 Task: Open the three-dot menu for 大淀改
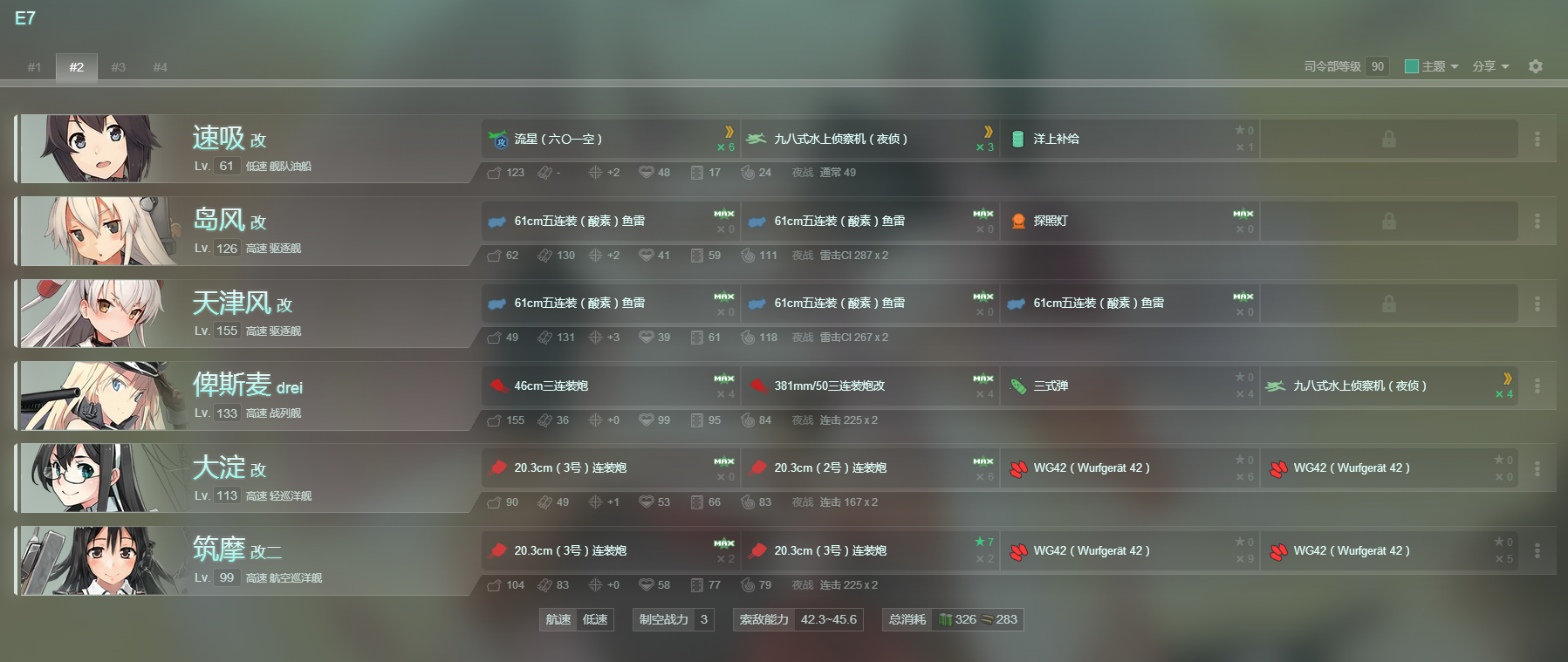coord(1537,468)
